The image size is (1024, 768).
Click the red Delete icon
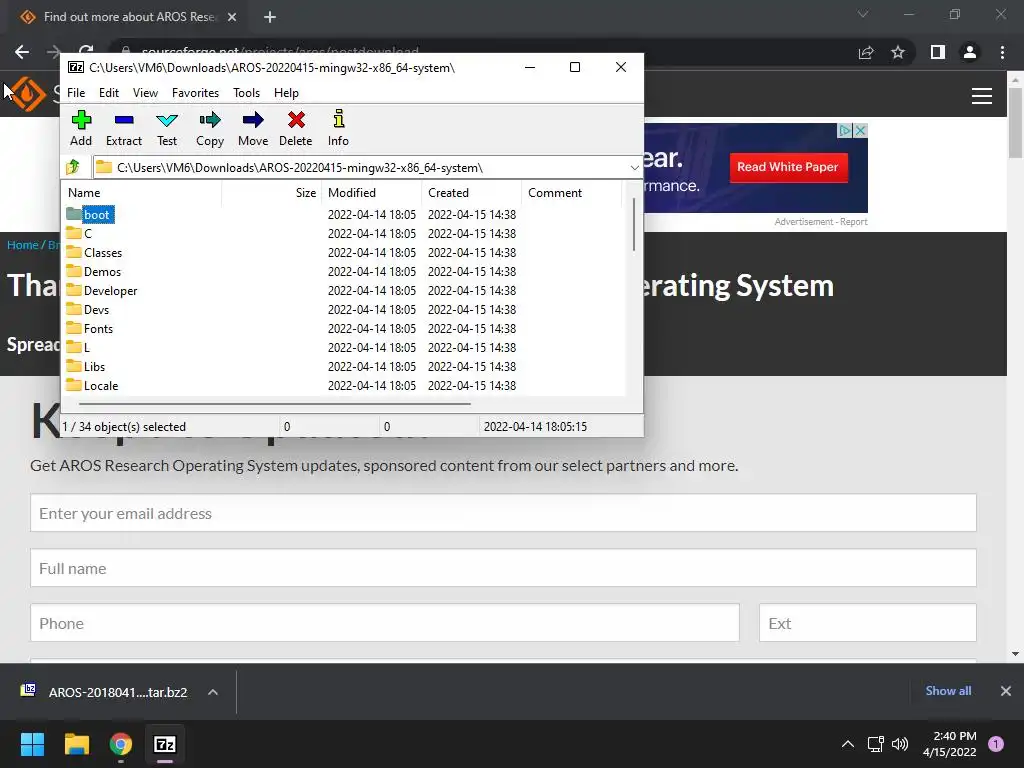coord(296,128)
